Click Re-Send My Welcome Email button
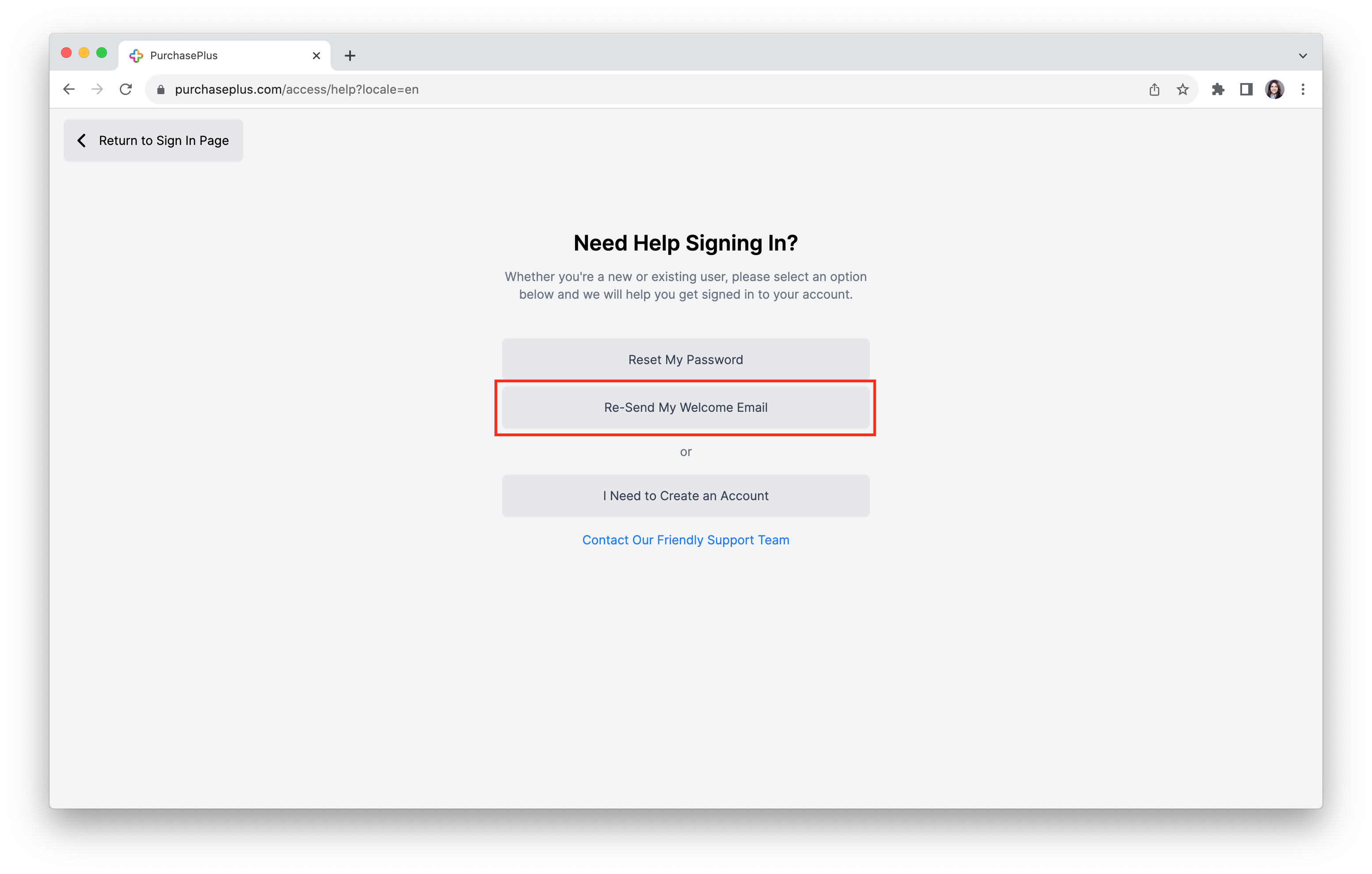This screenshot has height=874, width=1372. (x=686, y=407)
